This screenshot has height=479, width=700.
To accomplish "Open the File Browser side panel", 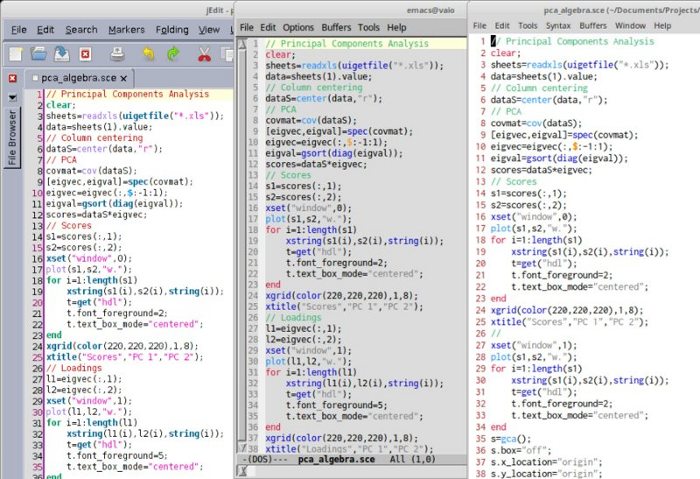I will pyautogui.click(x=11, y=136).
